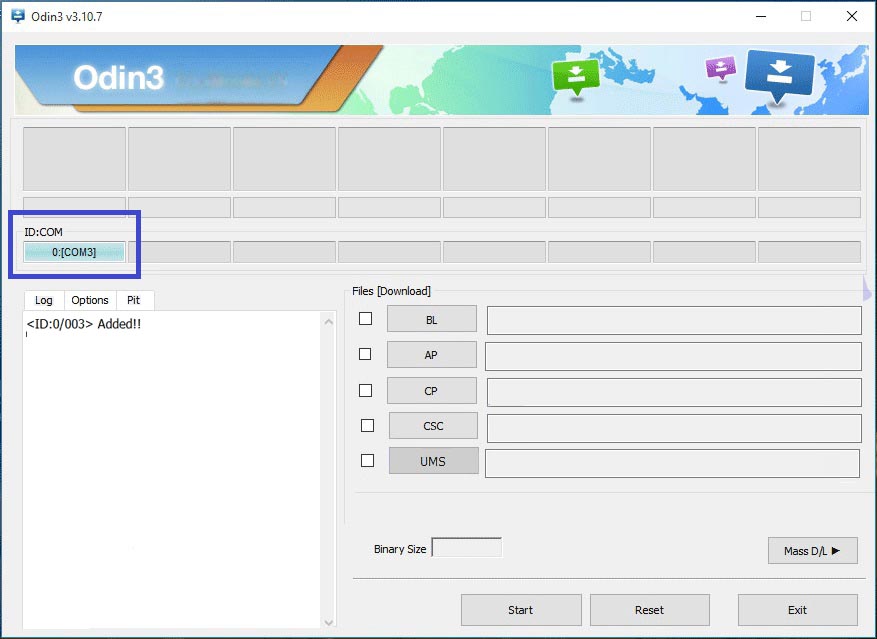Click the blue download icon in banner

point(779,76)
